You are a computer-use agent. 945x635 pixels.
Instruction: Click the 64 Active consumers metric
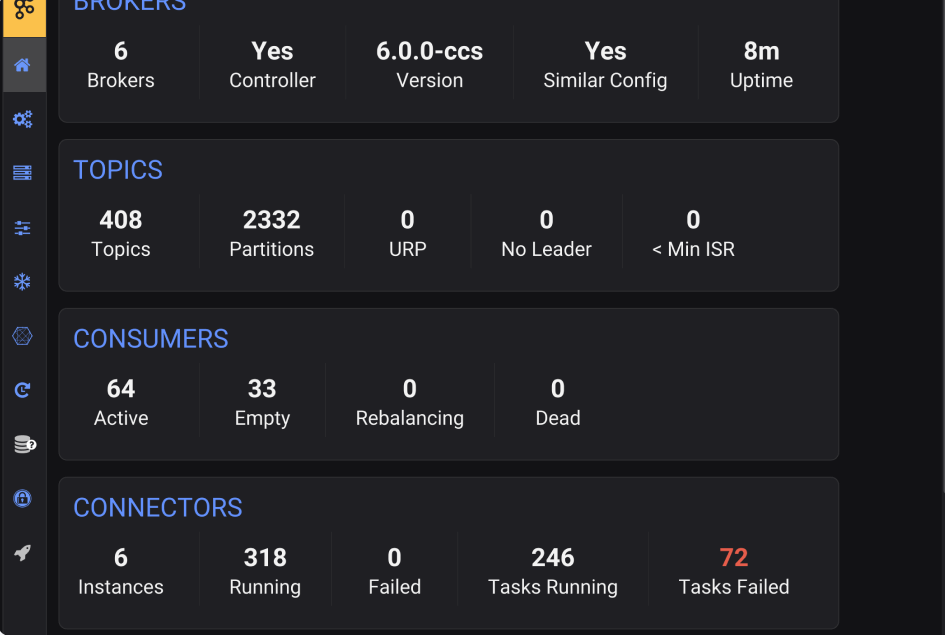pyautogui.click(x=121, y=402)
